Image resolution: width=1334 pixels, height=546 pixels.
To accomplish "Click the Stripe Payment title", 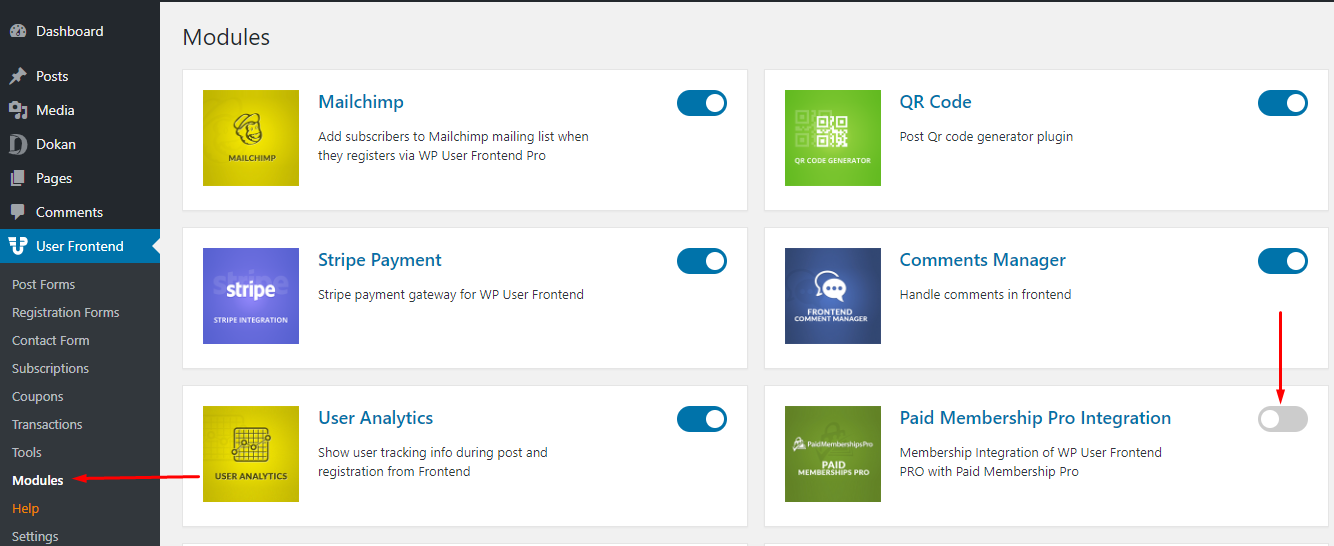I will click(x=380, y=260).
